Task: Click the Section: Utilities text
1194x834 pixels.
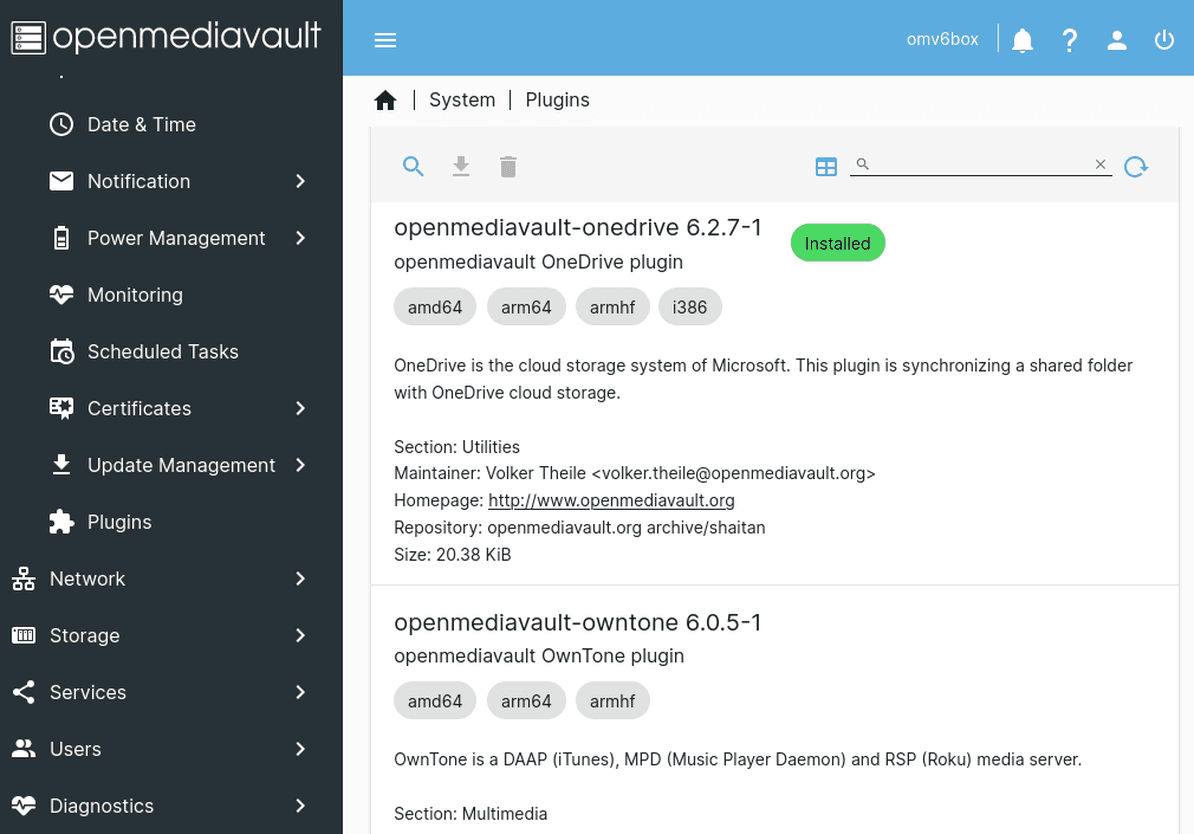Action: point(457,446)
